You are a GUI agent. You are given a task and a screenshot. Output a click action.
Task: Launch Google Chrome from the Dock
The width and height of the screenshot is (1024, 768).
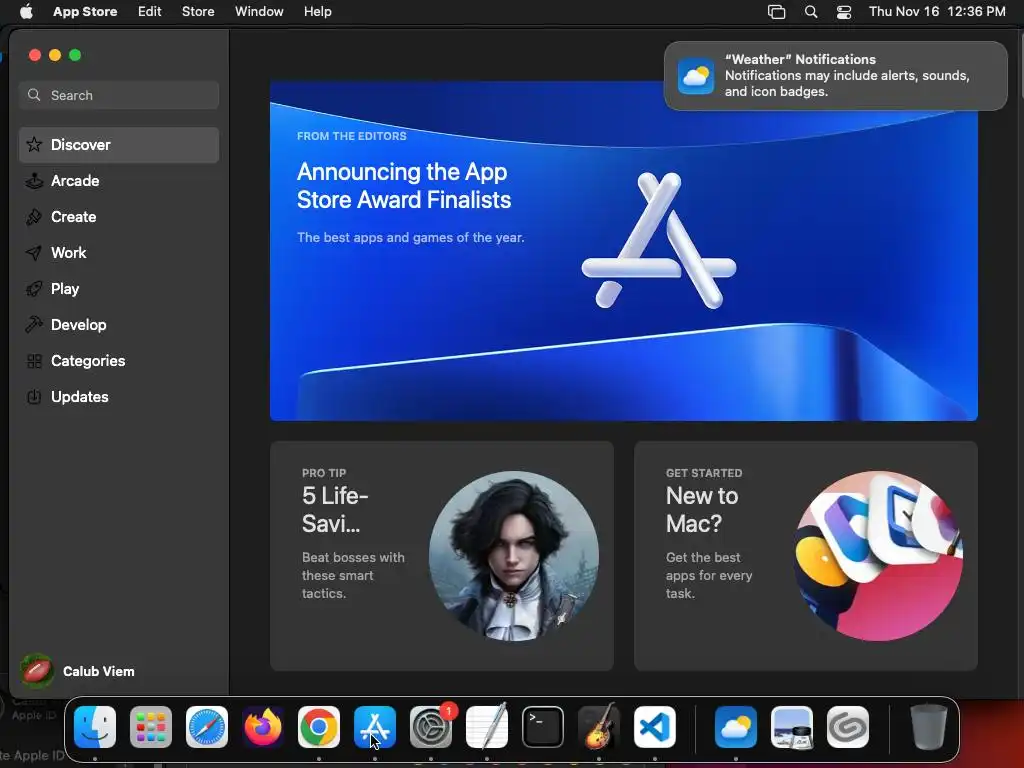(319, 727)
